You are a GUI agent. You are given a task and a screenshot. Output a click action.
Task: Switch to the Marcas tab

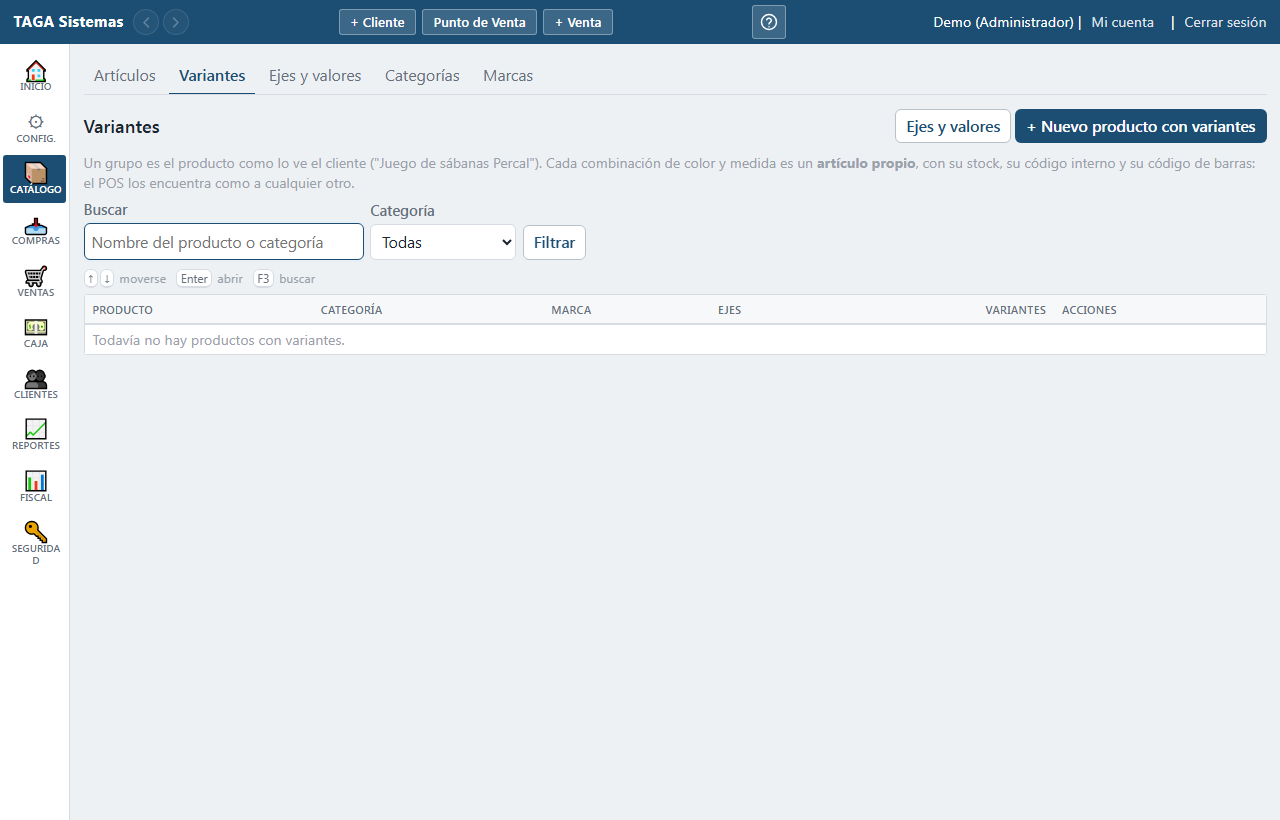coord(508,76)
